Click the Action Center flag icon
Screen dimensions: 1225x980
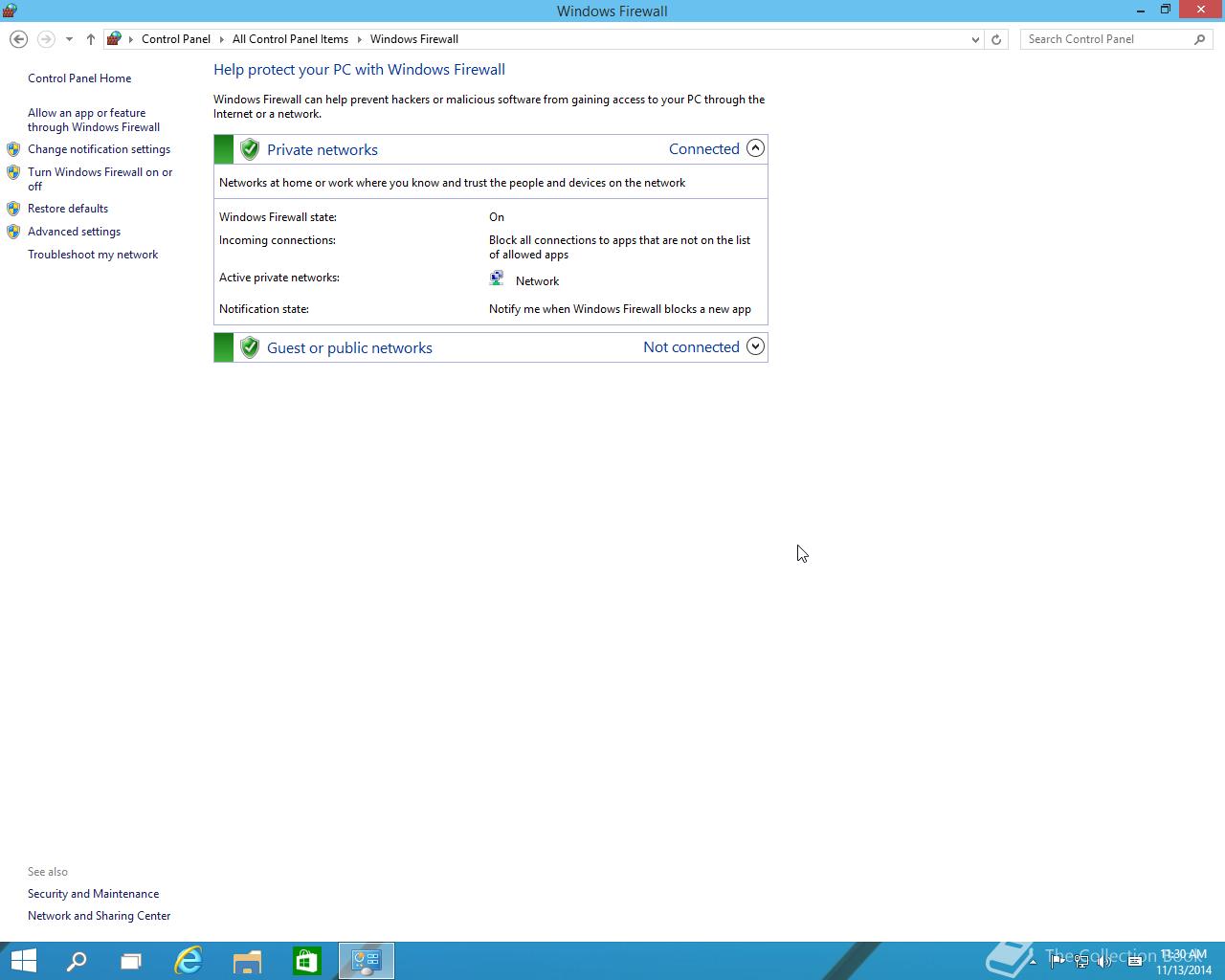(1058, 962)
